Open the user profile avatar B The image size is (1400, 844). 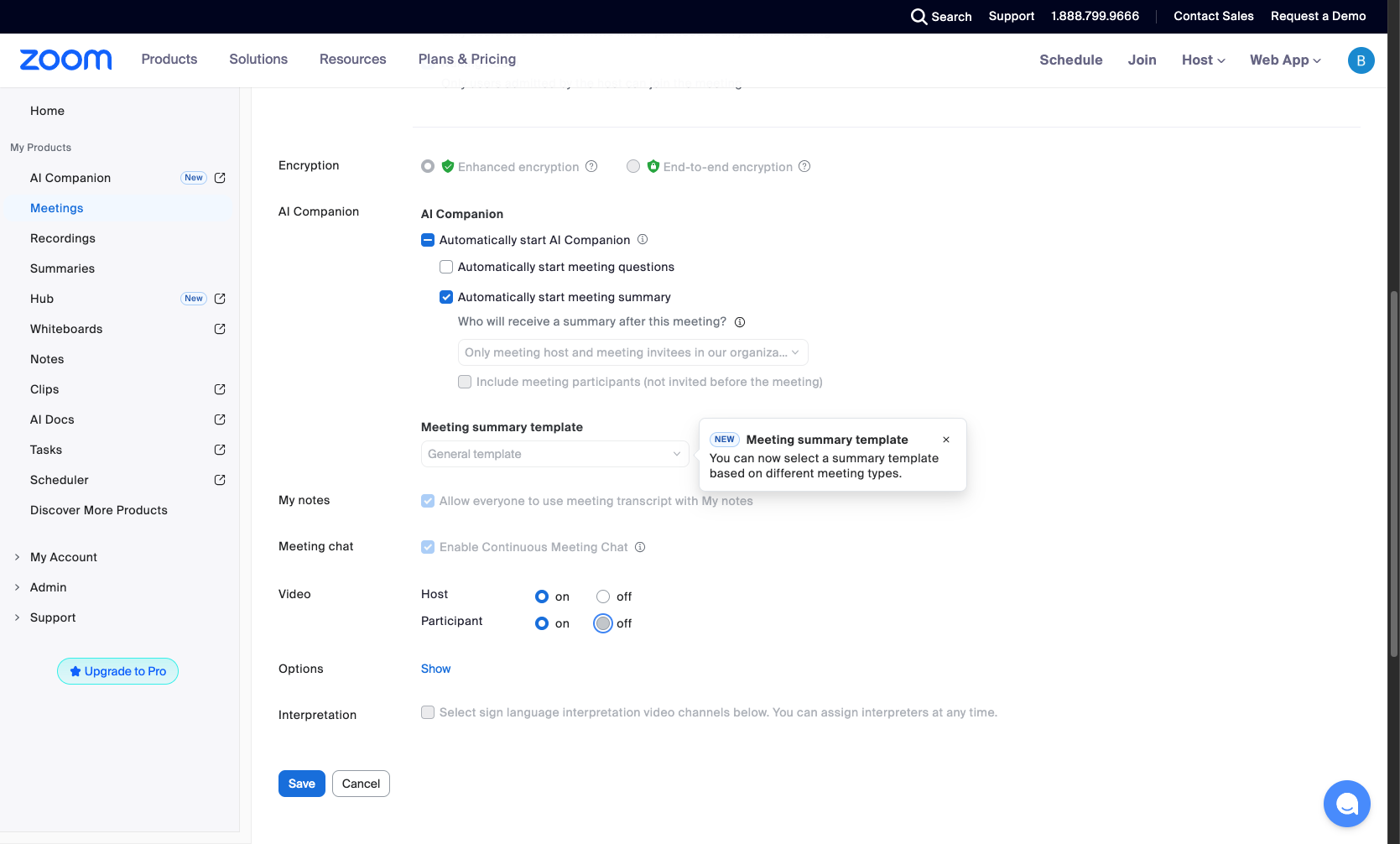(x=1361, y=60)
